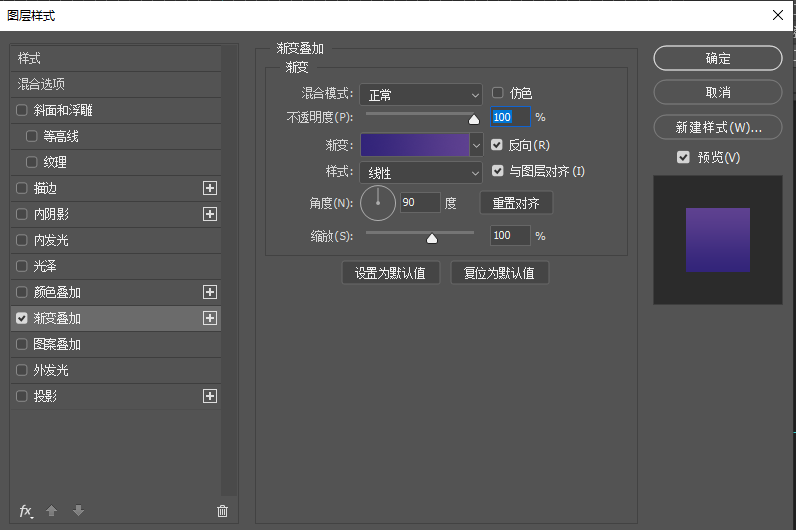The width and height of the screenshot is (796, 530).
Task: Click the purple preview thumbnail
Action: (718, 240)
